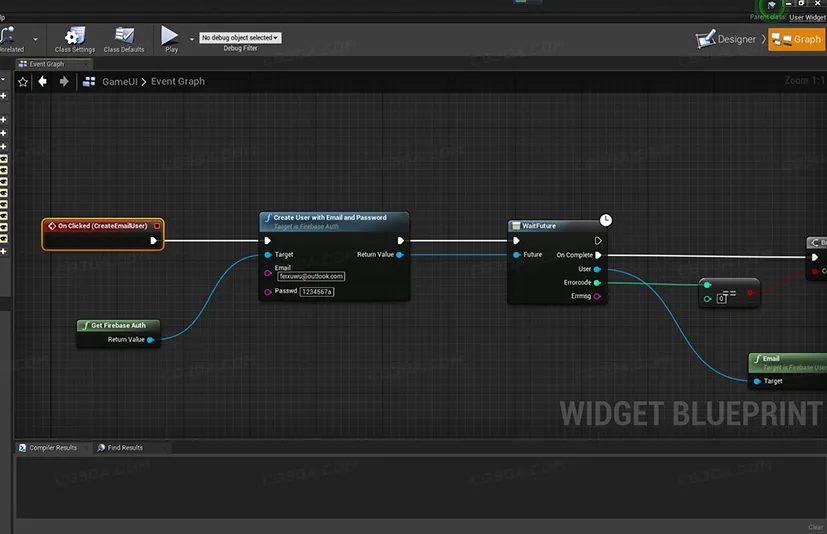827x534 pixels.
Task: Click the latent clock icon on WaitFuture
Action: pos(605,220)
